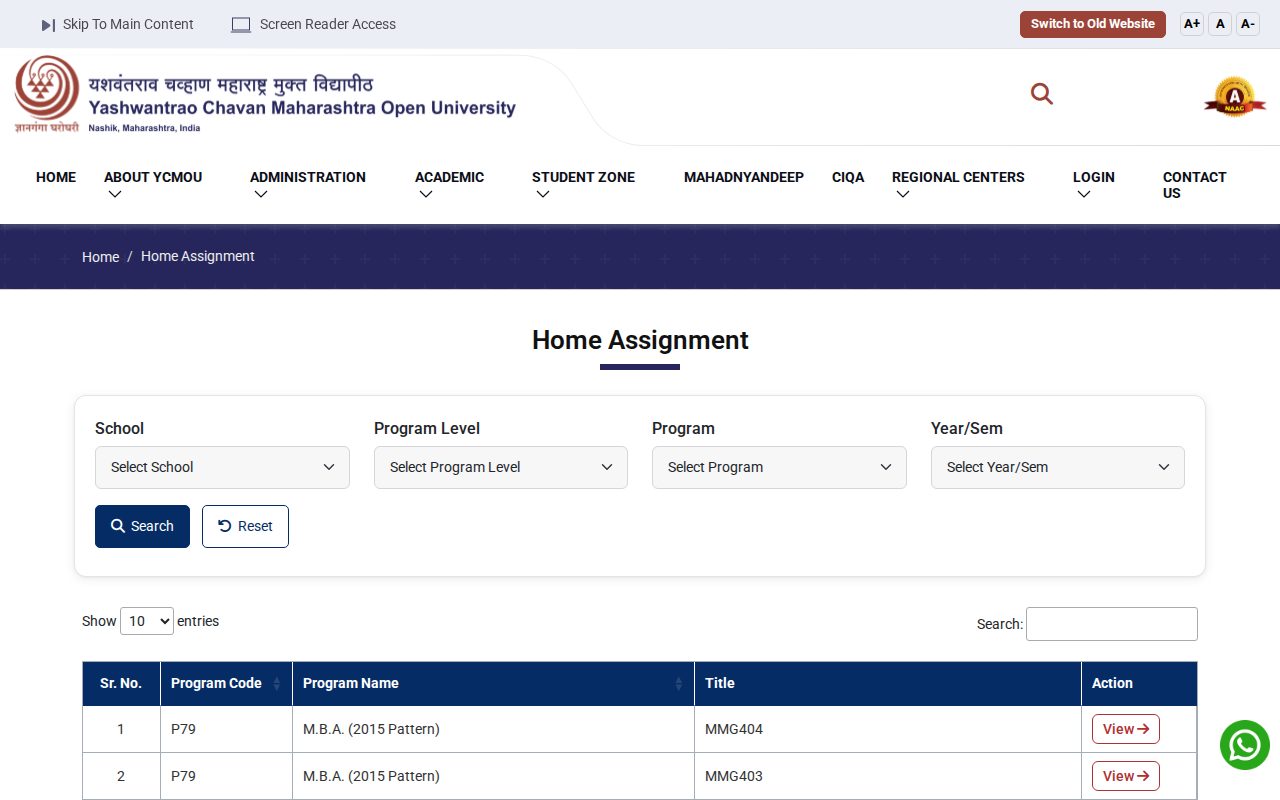Click the Title column header
Screen dimensions: 1280x800
[888, 684]
